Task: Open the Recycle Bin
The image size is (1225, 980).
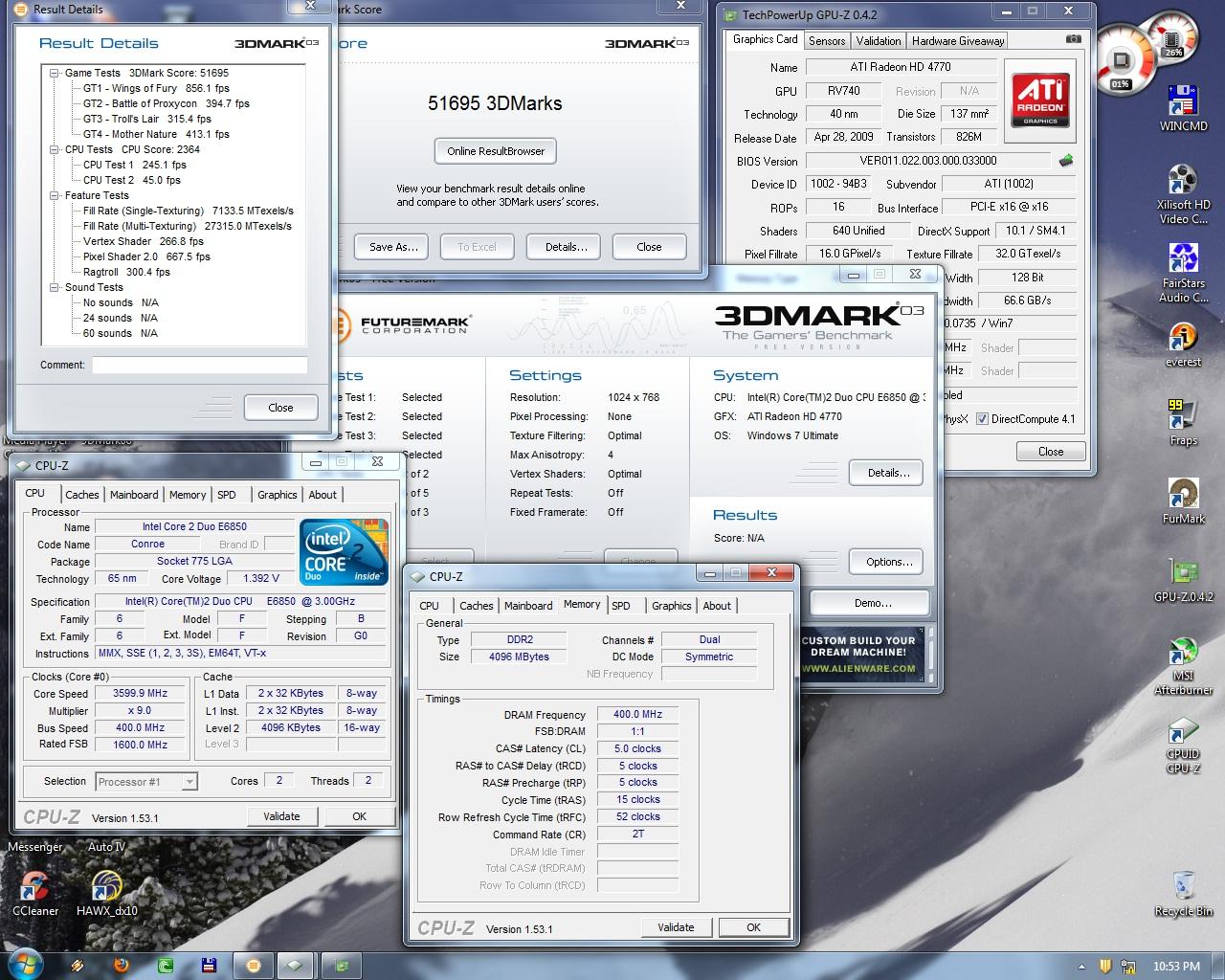Action: 1183,894
